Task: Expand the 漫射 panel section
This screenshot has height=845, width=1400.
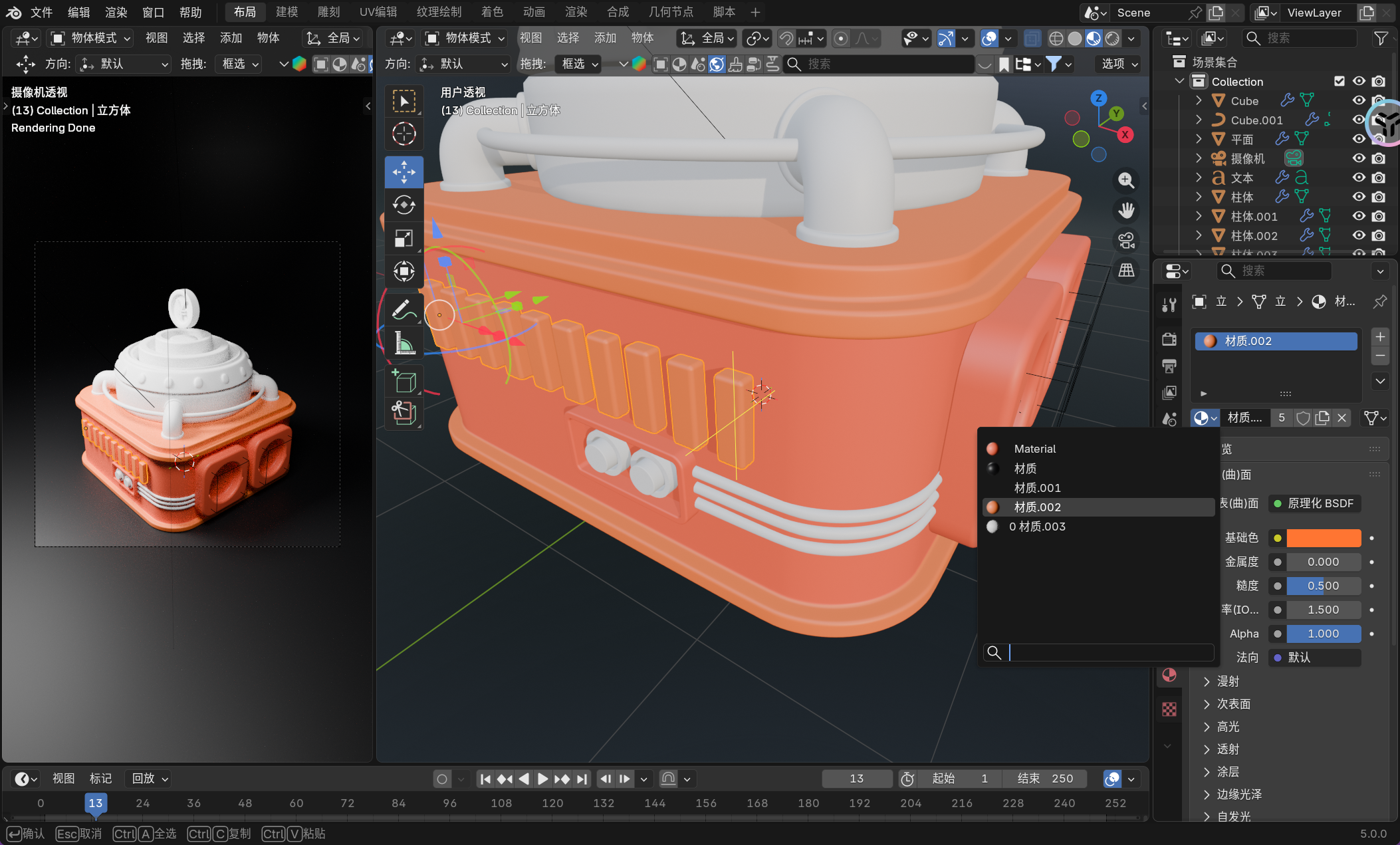Action: coord(1227,681)
